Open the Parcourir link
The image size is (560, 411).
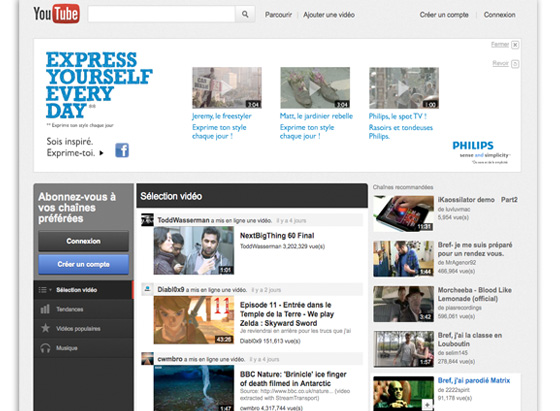(x=278, y=15)
